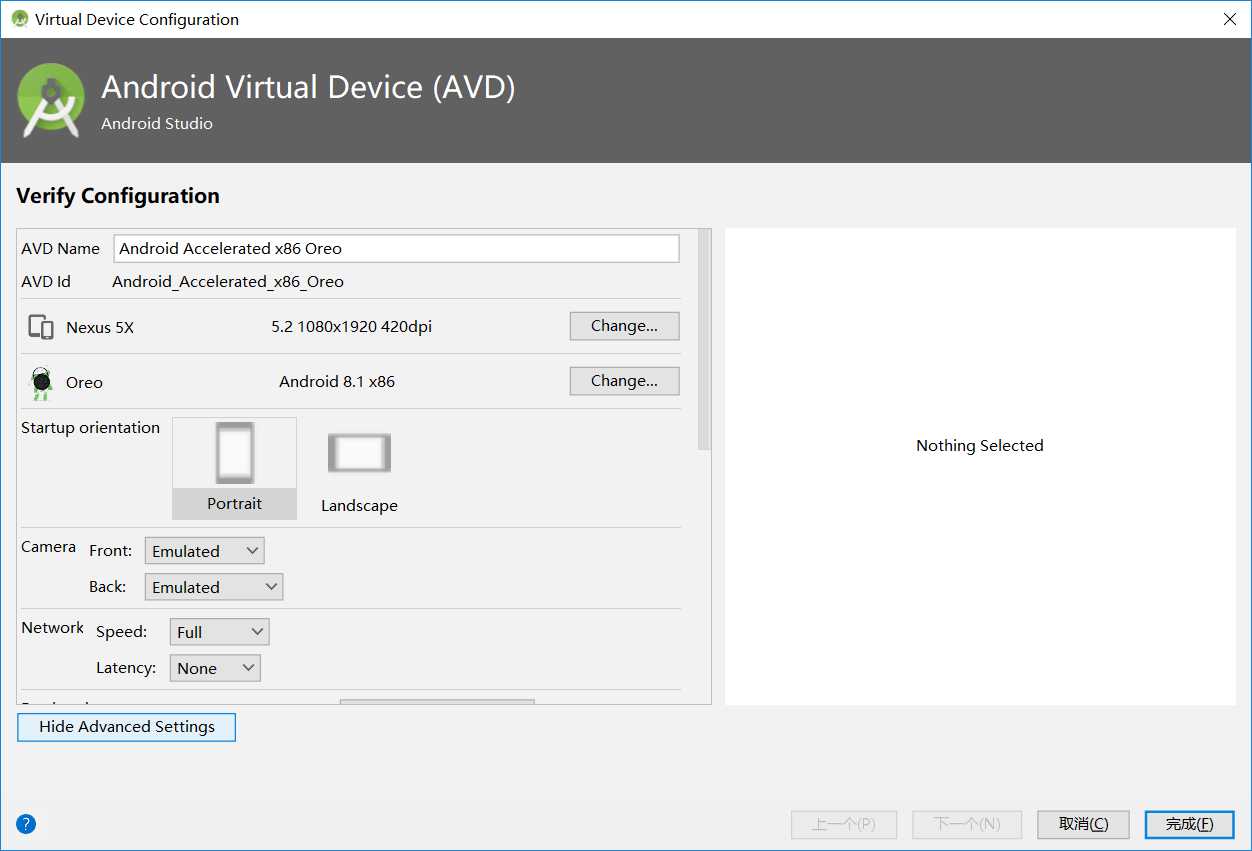1252x851 pixels.
Task: Click Change button for Oreo image
Action: [x=624, y=381]
